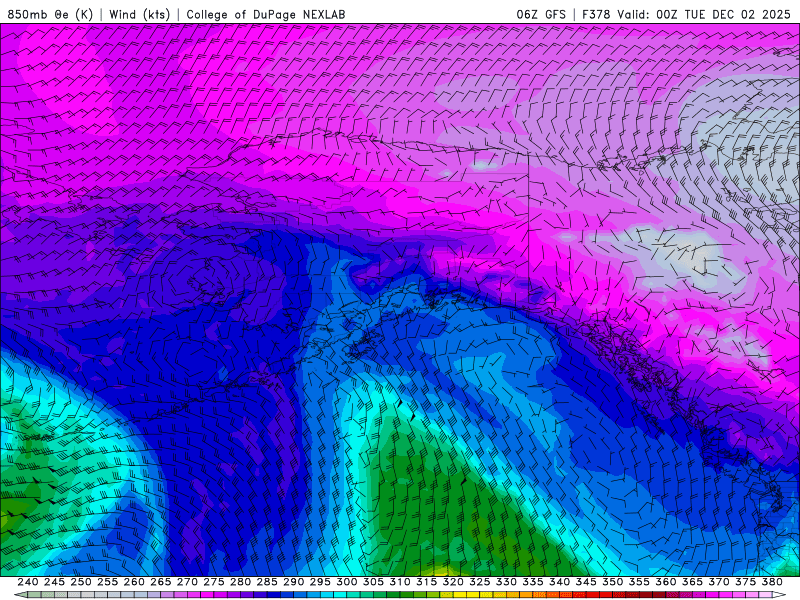Click the 355 color scale label
800x600 pixels.
pos(639,582)
